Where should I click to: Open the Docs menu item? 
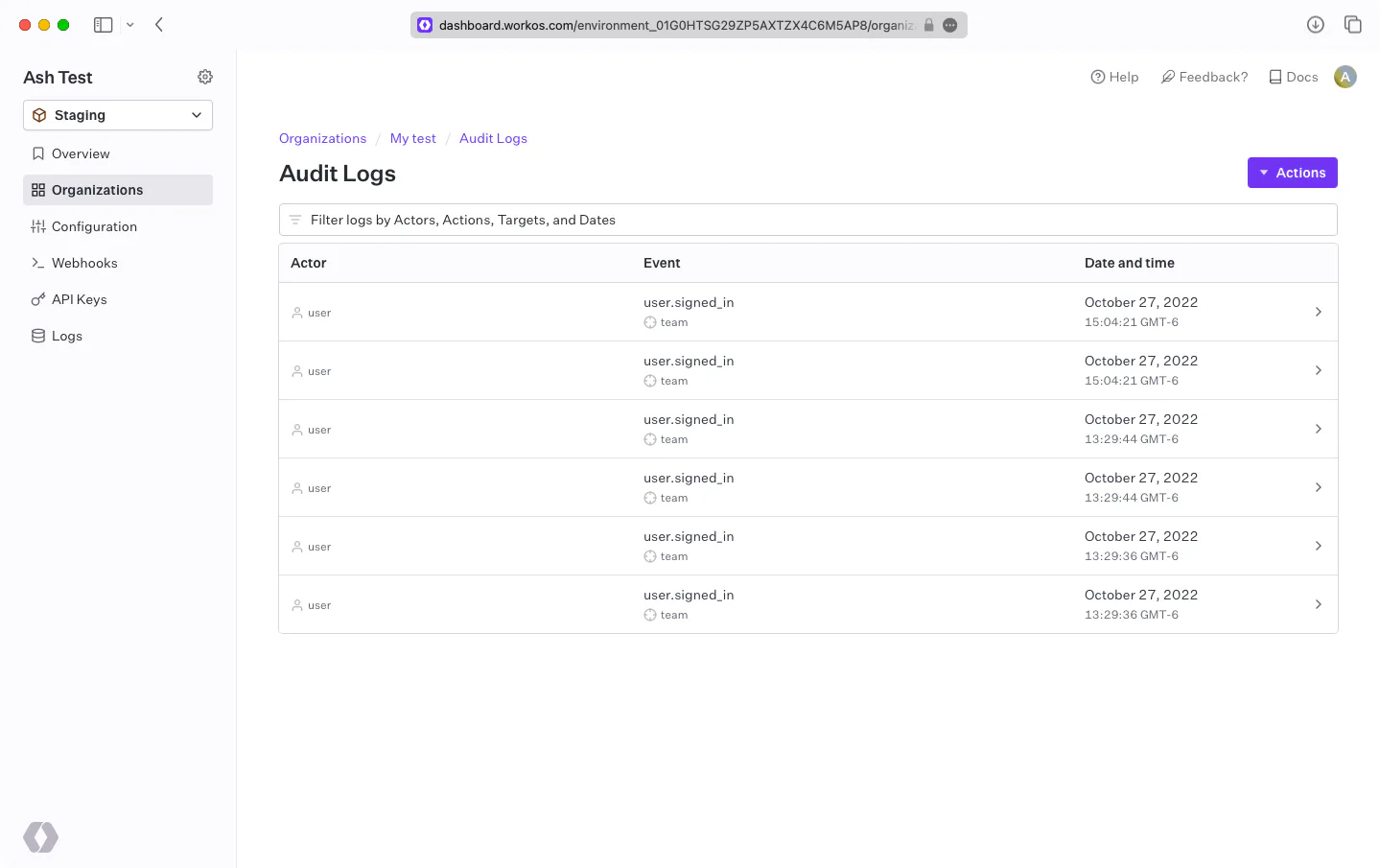click(x=1293, y=77)
